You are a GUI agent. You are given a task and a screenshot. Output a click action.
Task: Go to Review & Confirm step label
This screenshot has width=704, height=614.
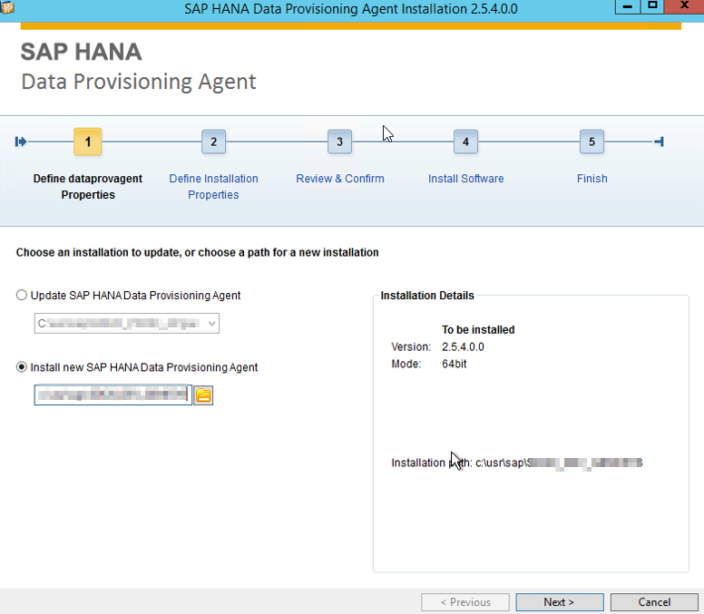pyautogui.click(x=340, y=179)
